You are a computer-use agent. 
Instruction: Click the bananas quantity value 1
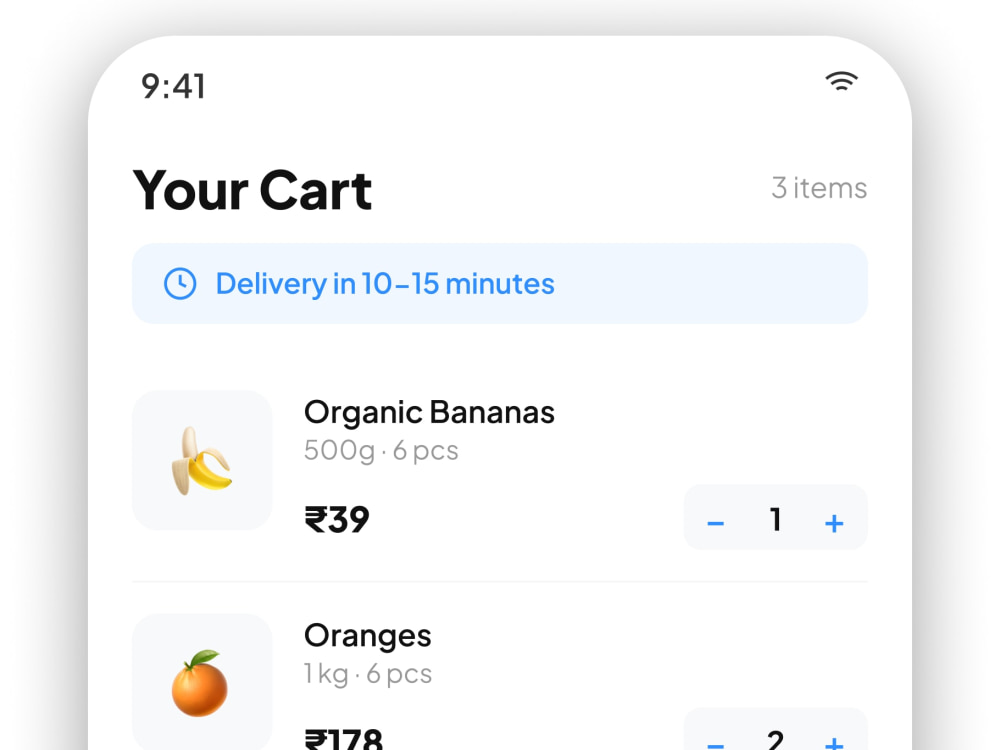click(x=776, y=519)
